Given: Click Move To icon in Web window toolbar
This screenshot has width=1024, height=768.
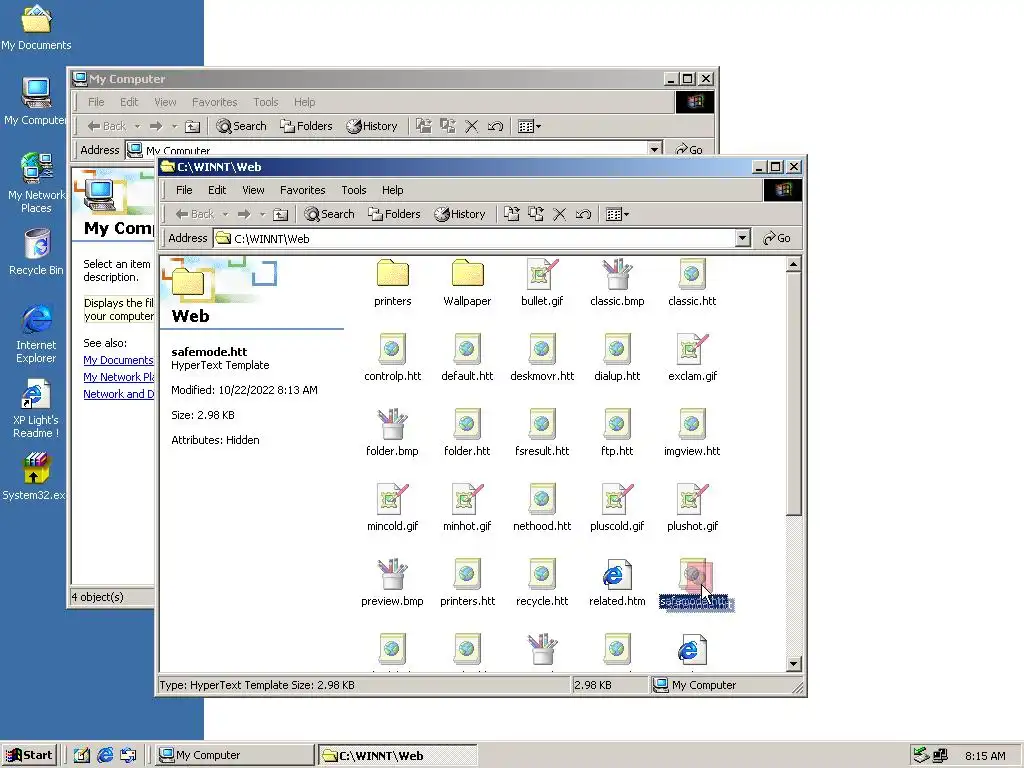Looking at the screenshot, I should [x=512, y=214].
